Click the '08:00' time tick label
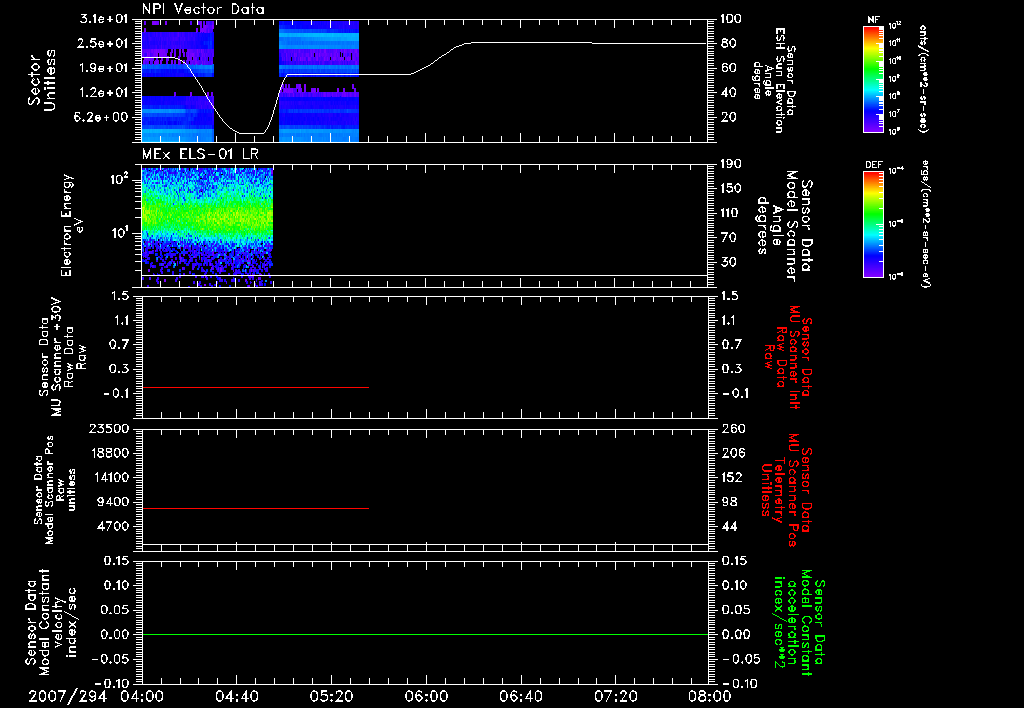Image resolution: width=1024 pixels, height=708 pixels. coord(709,696)
